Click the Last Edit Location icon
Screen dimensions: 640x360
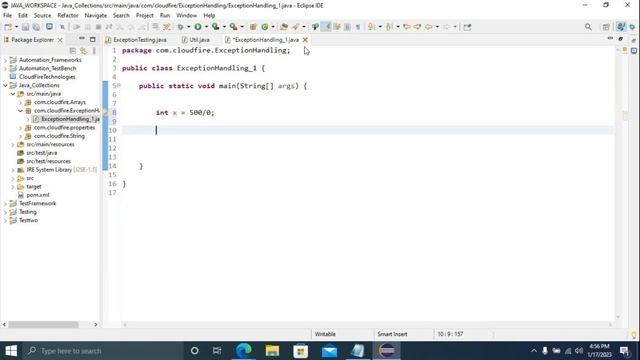pos(407,27)
